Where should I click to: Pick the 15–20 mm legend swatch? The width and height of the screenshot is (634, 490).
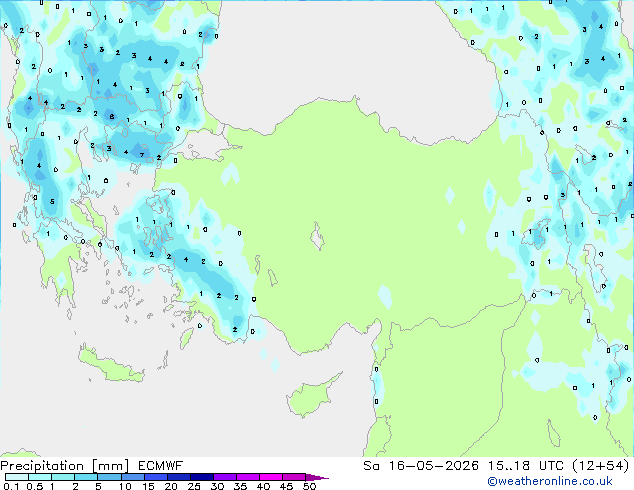coord(155,477)
